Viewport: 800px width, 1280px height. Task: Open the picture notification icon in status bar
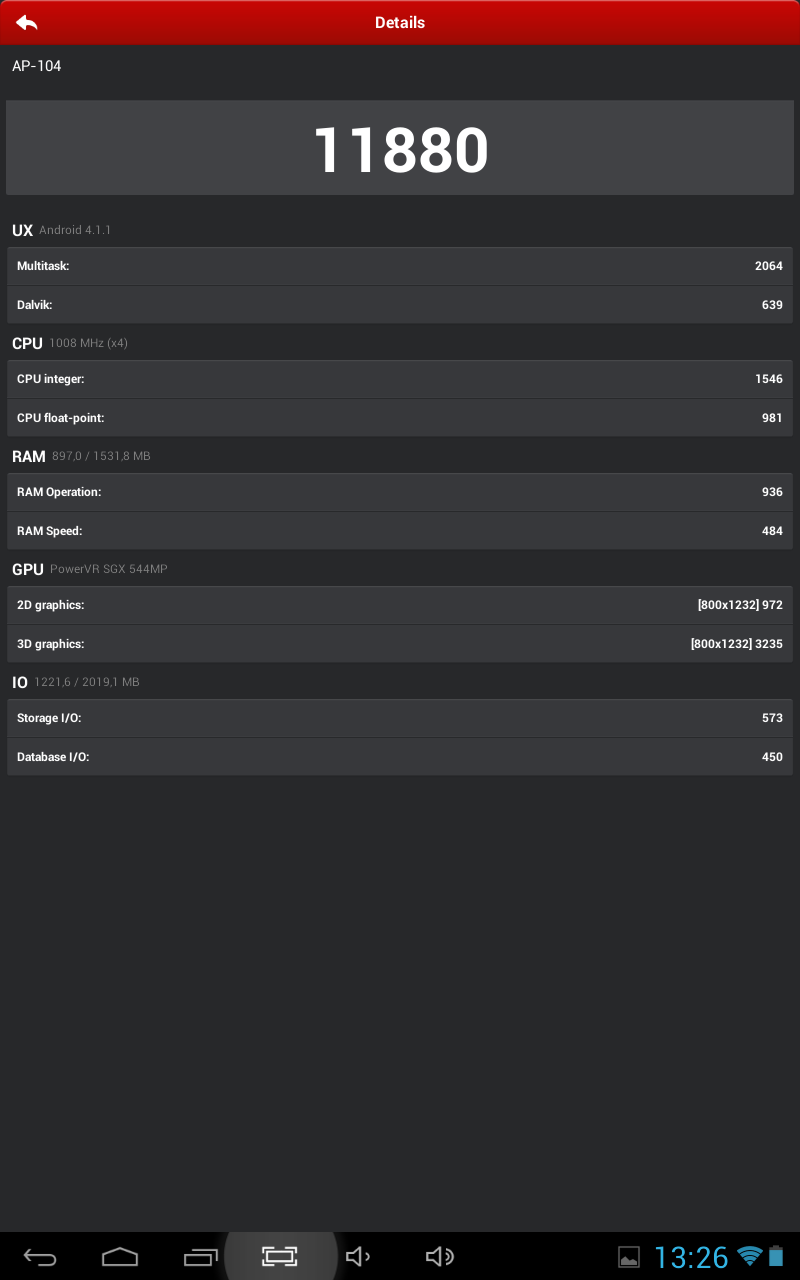tap(628, 1257)
